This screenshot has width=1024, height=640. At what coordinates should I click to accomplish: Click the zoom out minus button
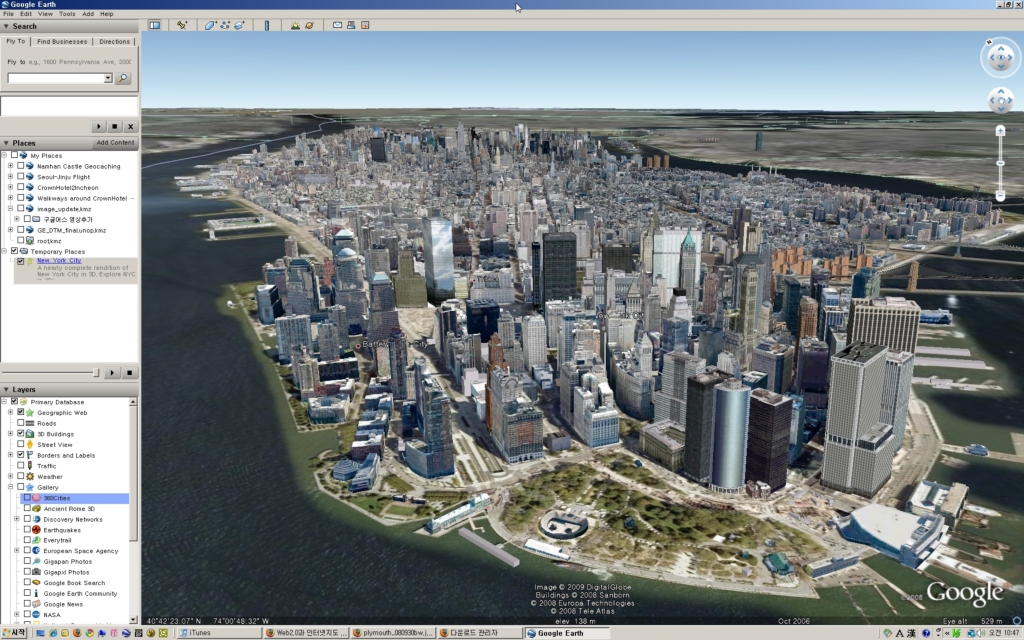click(1000, 195)
